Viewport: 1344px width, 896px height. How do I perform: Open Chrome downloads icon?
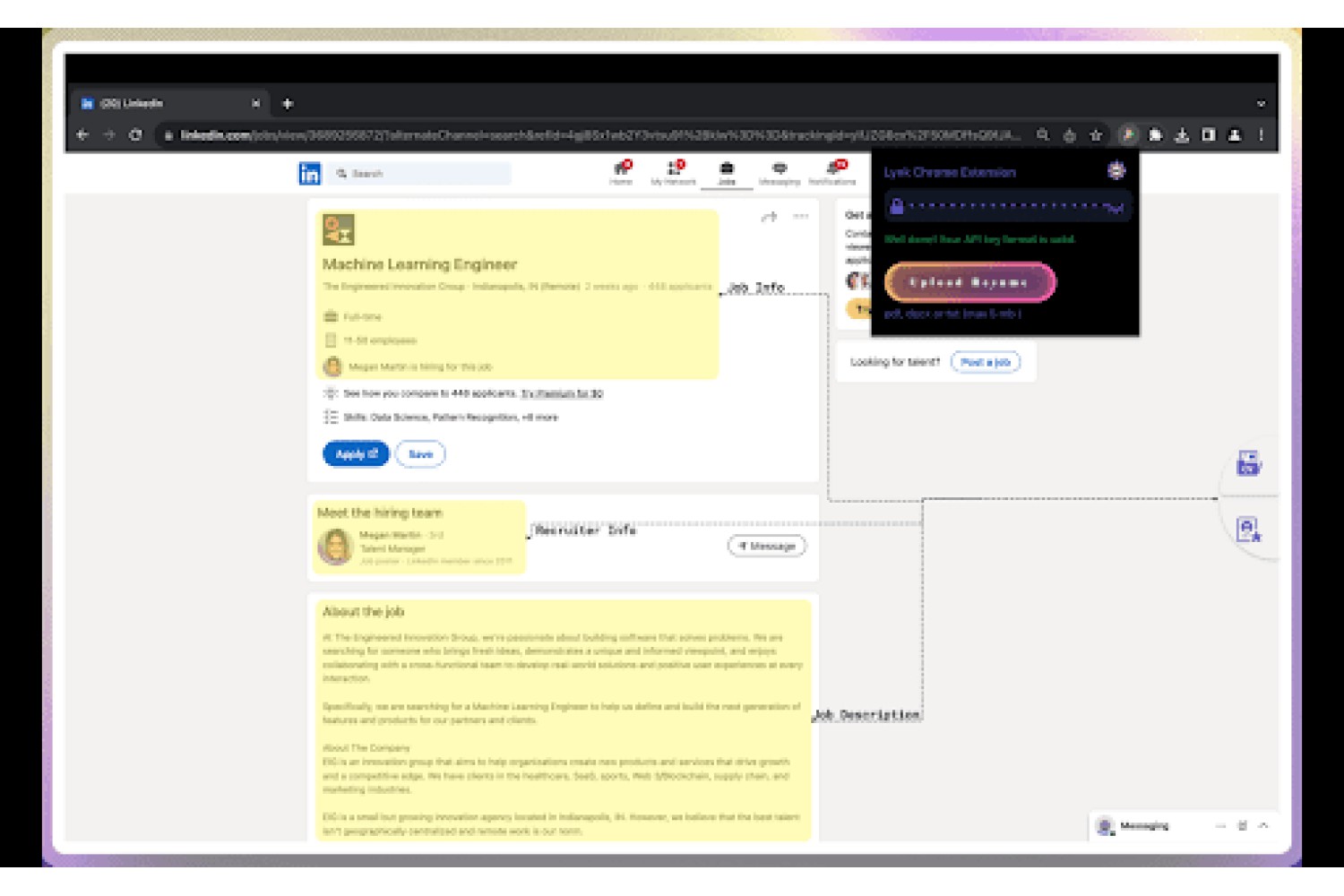pyautogui.click(x=1182, y=135)
